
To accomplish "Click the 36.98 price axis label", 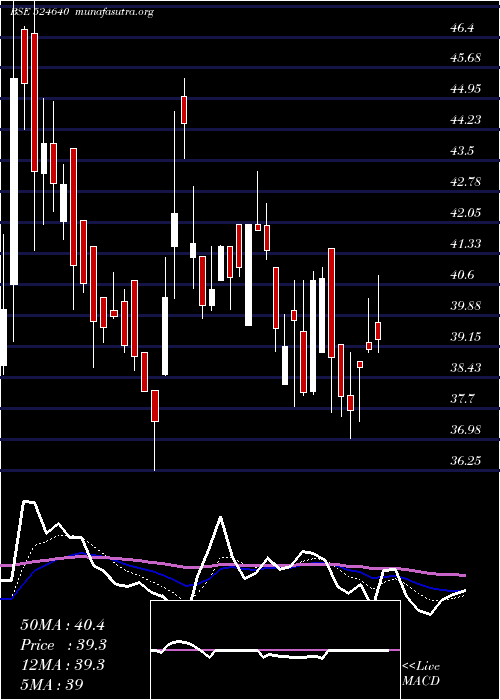I will tap(466, 430).
